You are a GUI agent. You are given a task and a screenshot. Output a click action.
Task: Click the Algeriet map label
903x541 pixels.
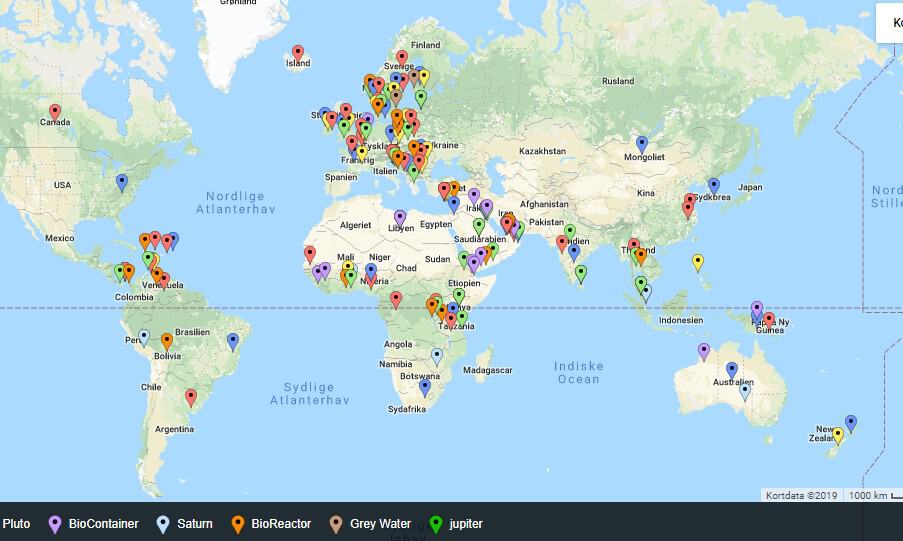pyautogui.click(x=355, y=225)
